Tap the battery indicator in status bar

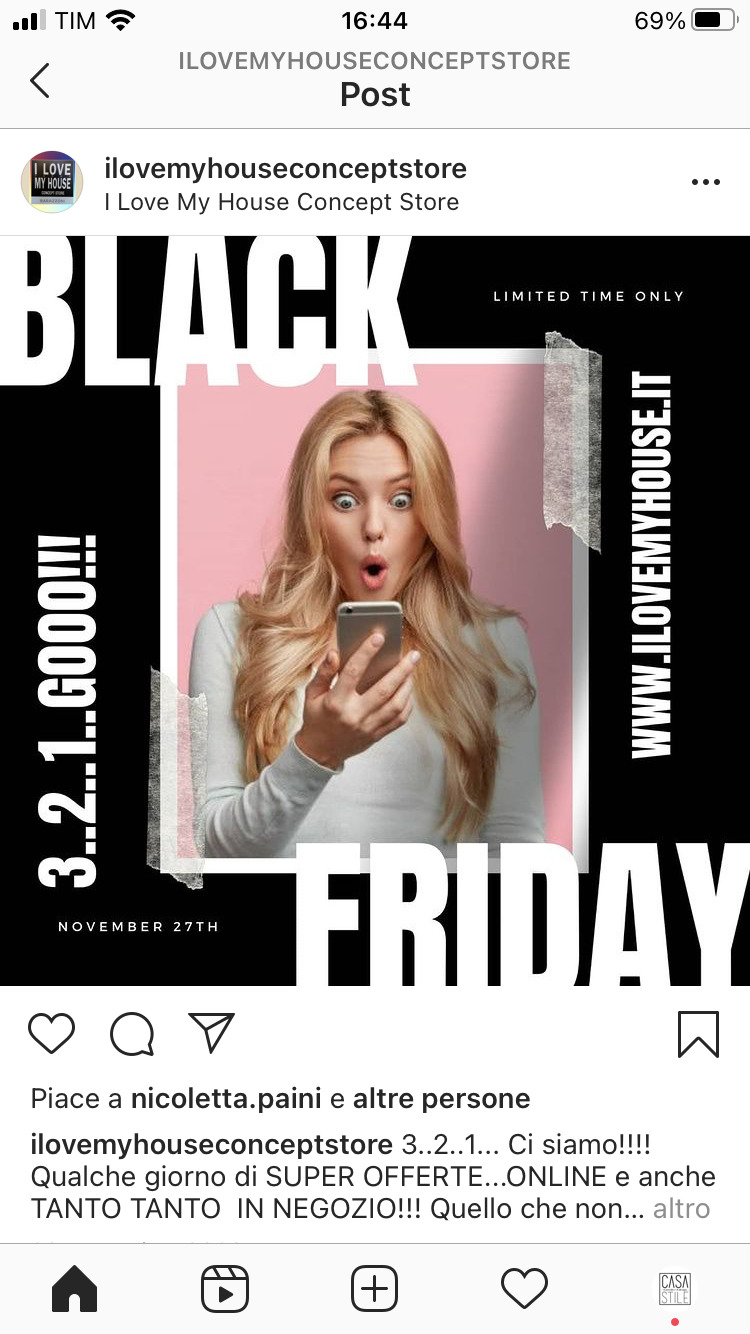click(714, 20)
